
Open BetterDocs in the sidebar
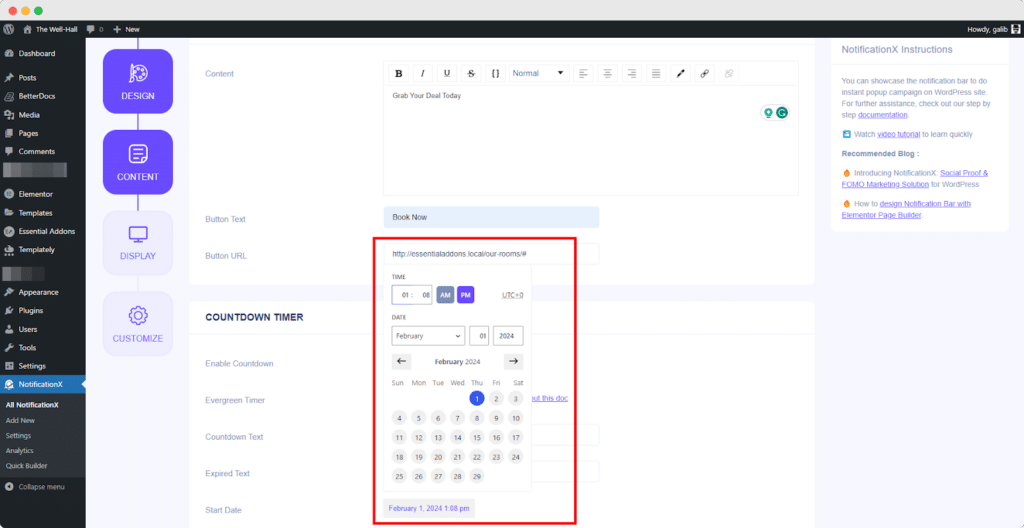pyautogui.click(x=37, y=96)
